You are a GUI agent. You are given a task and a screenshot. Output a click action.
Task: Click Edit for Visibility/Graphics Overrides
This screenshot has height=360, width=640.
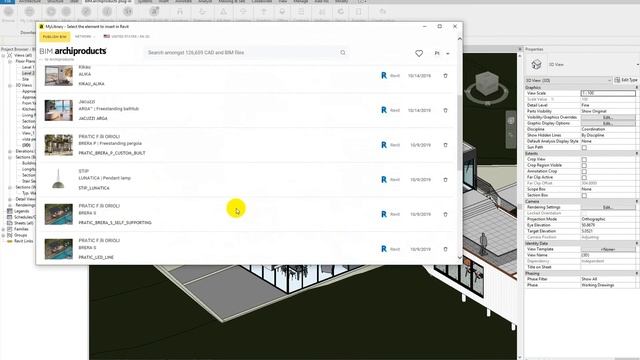tap(608, 117)
